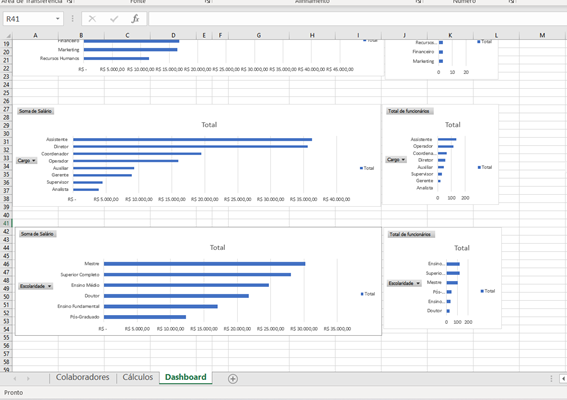Click in the formula bar input
The image size is (567, 400).
pos(357,19)
